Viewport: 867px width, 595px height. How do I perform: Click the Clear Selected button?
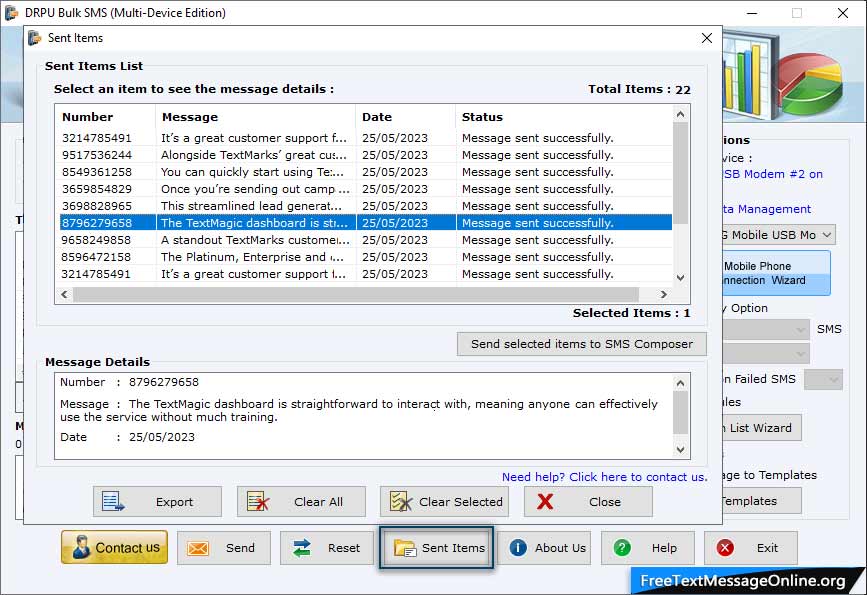[x=444, y=502]
